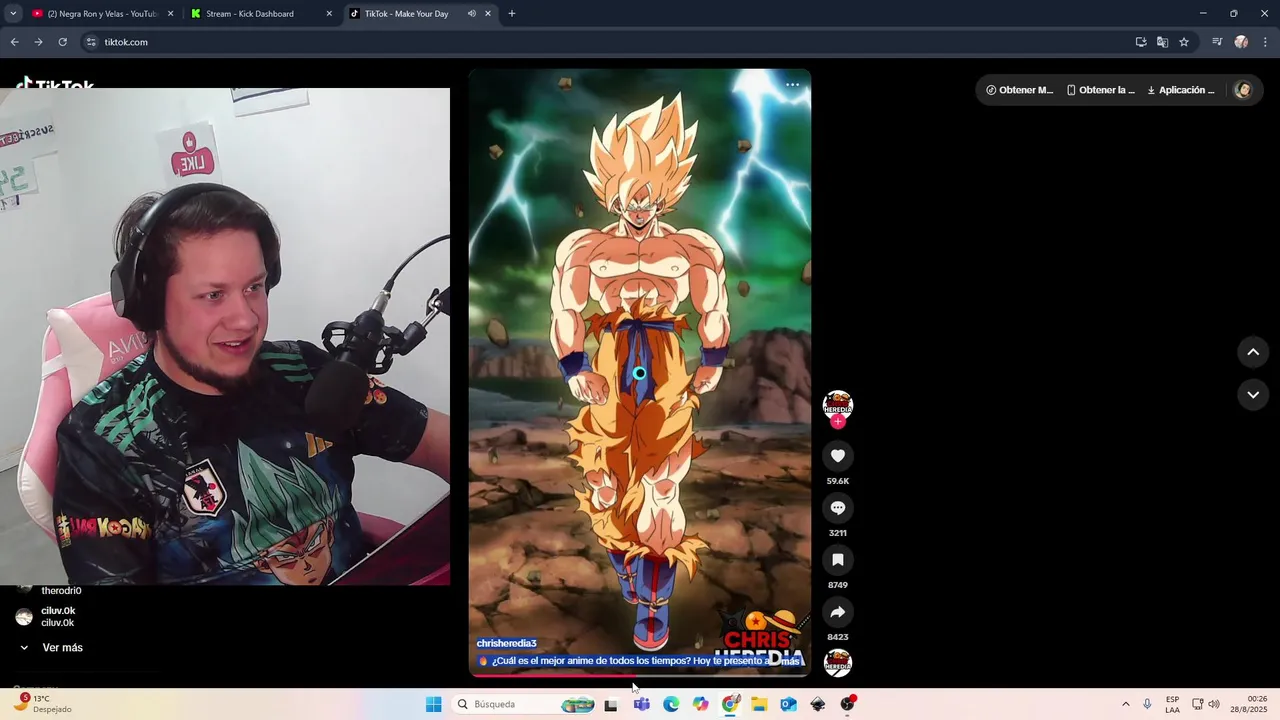Viewport: 1280px width, 720px height.
Task: Open the three-dot menu on the video
Action: point(792,85)
